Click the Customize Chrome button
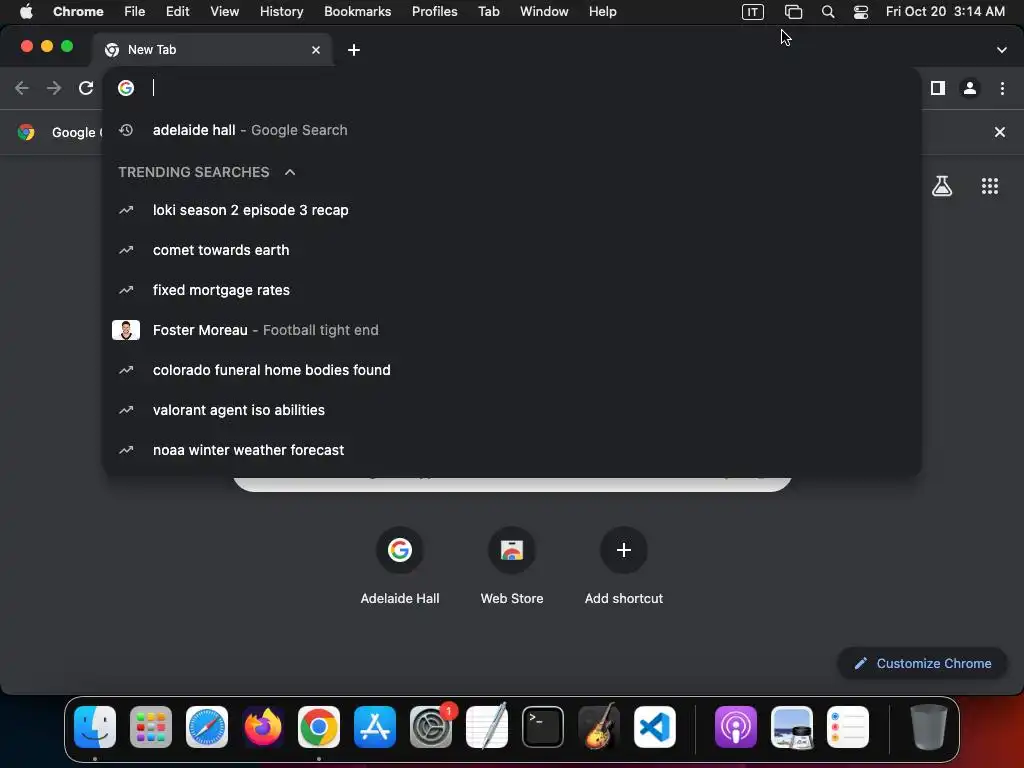1024x768 pixels. click(x=922, y=663)
